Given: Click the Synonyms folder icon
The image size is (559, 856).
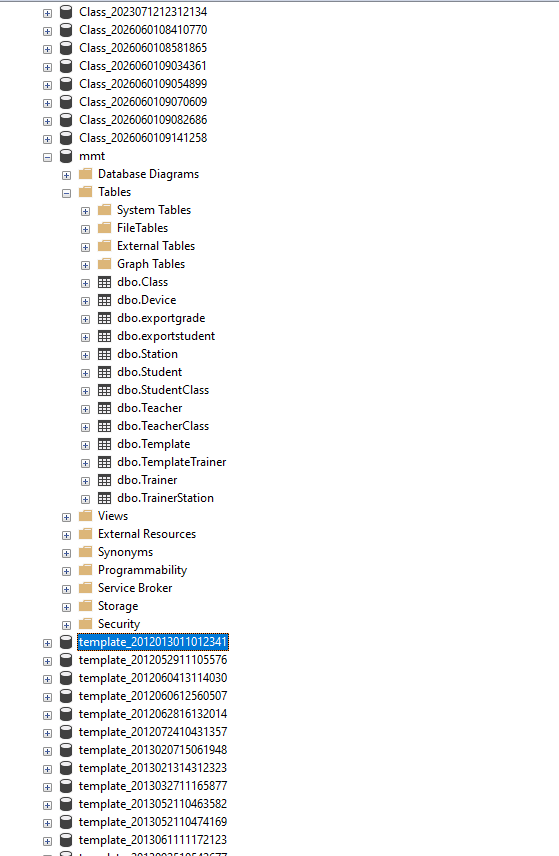Looking at the screenshot, I should (85, 552).
